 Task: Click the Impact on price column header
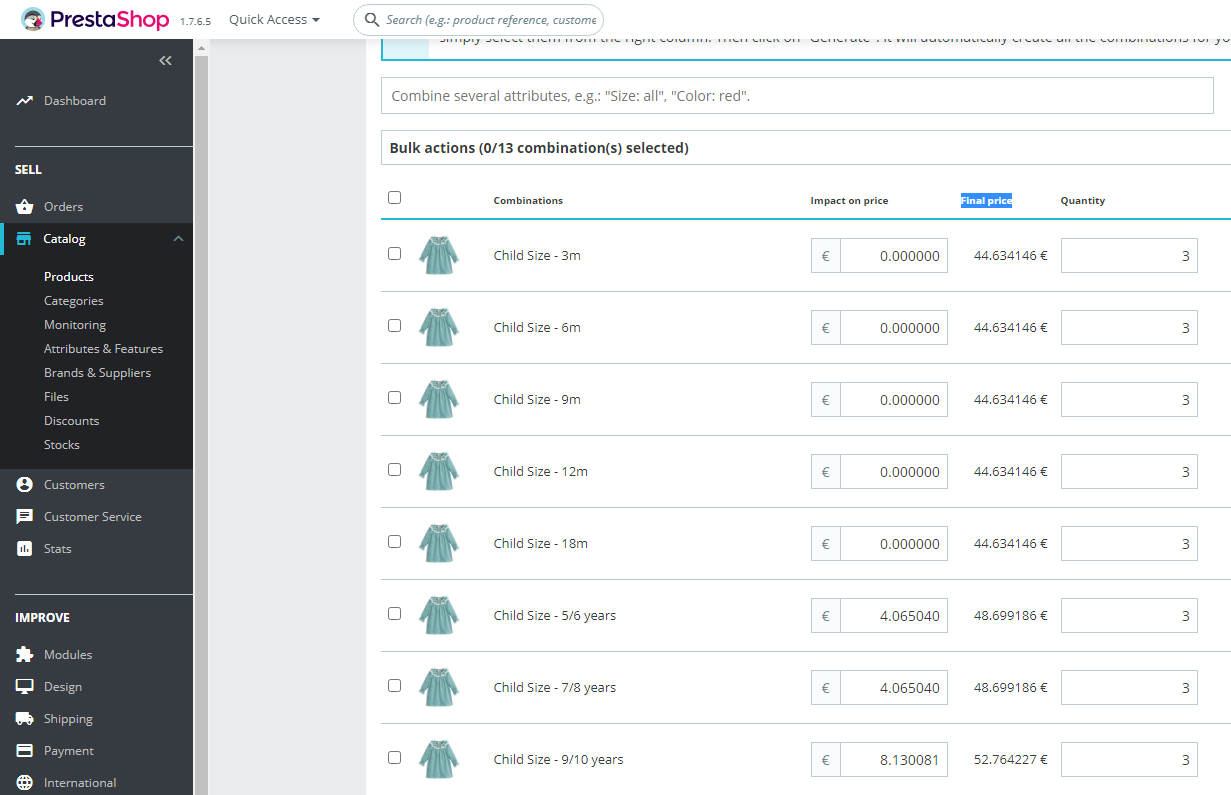click(x=849, y=201)
